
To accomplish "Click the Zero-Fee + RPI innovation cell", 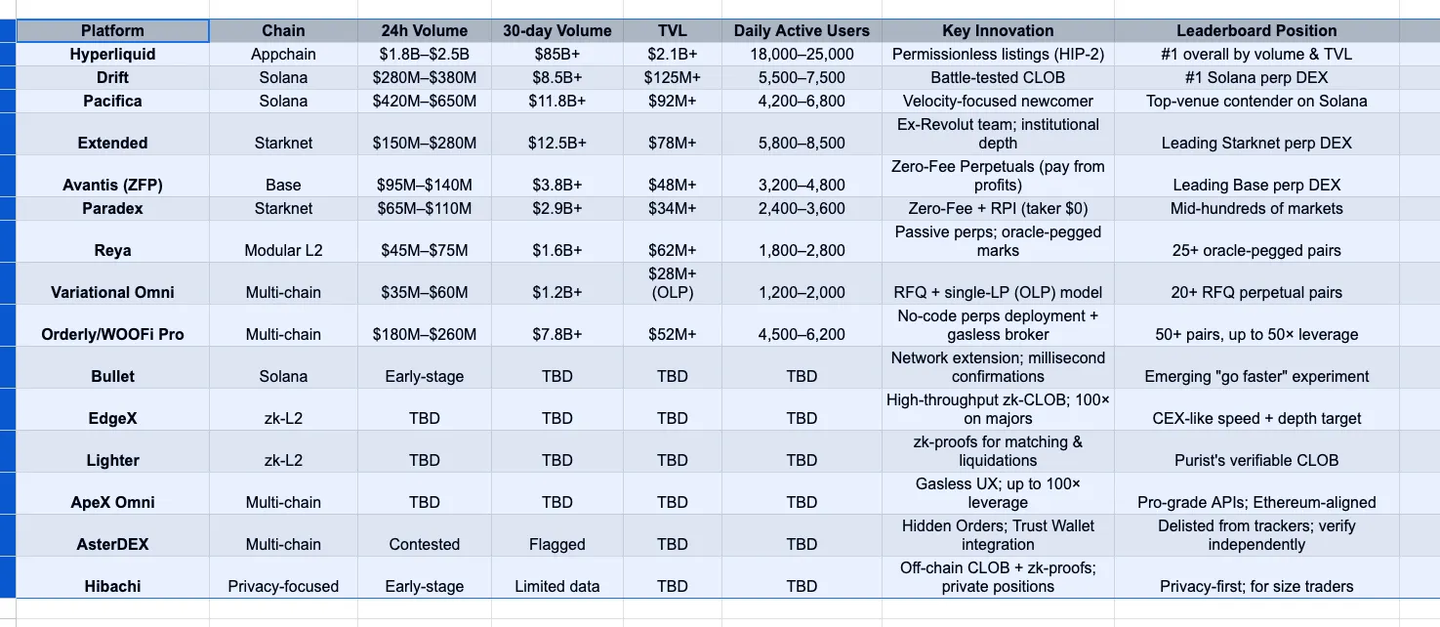I will click(x=997, y=208).
